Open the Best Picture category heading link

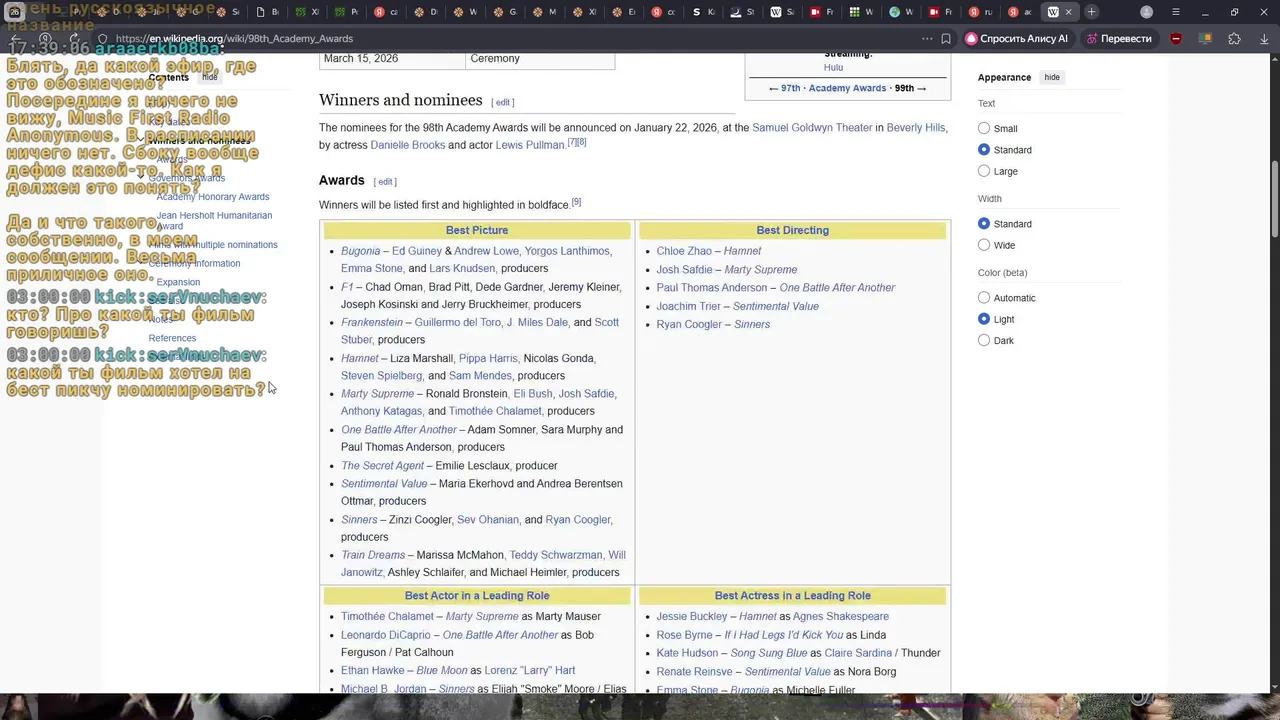(477, 230)
